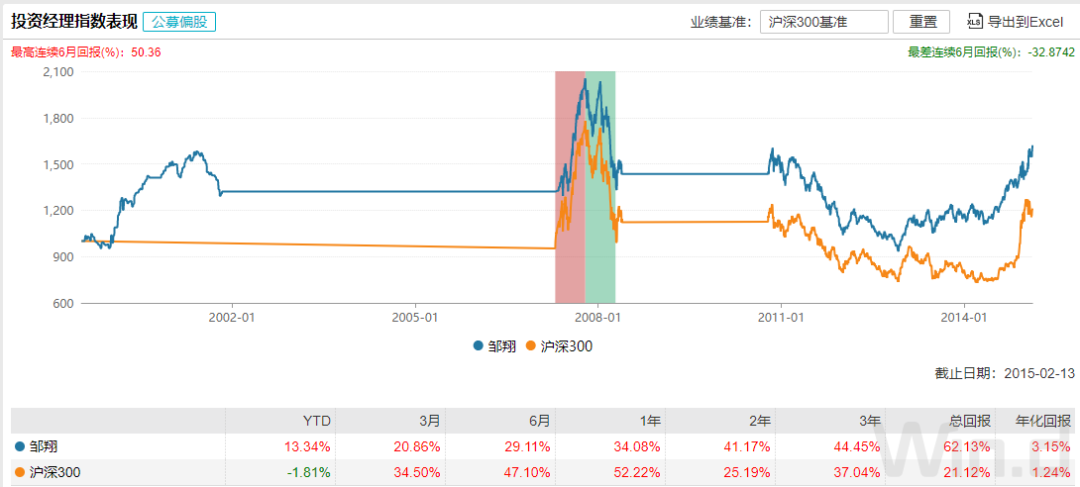Screen dimensions: 1080x487
Task: Toggle the 邹翔 legend series marker
Action: pyautogui.click(x=480, y=347)
